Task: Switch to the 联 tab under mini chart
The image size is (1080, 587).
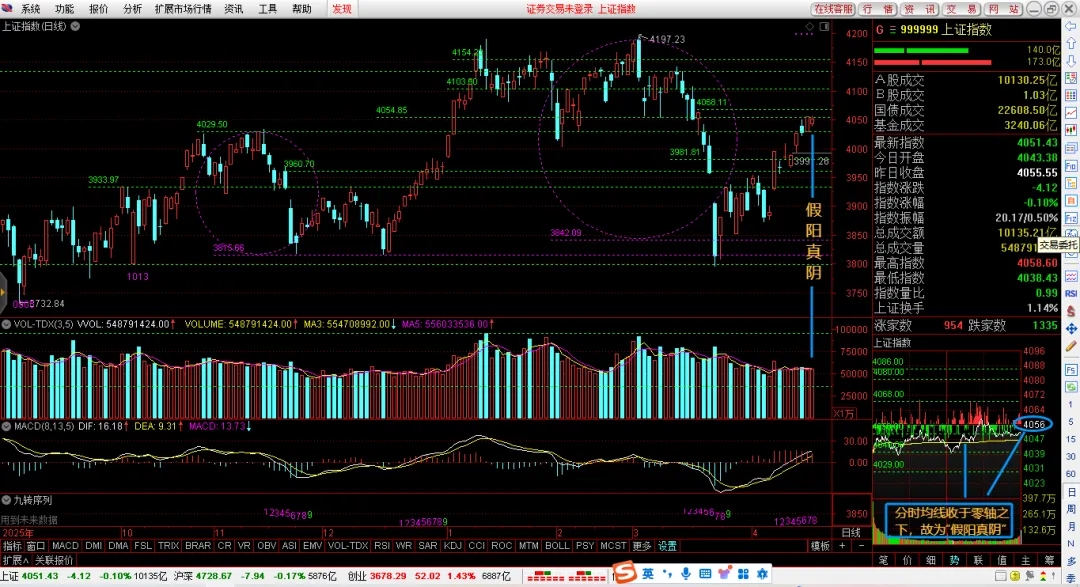Action: (x=978, y=560)
